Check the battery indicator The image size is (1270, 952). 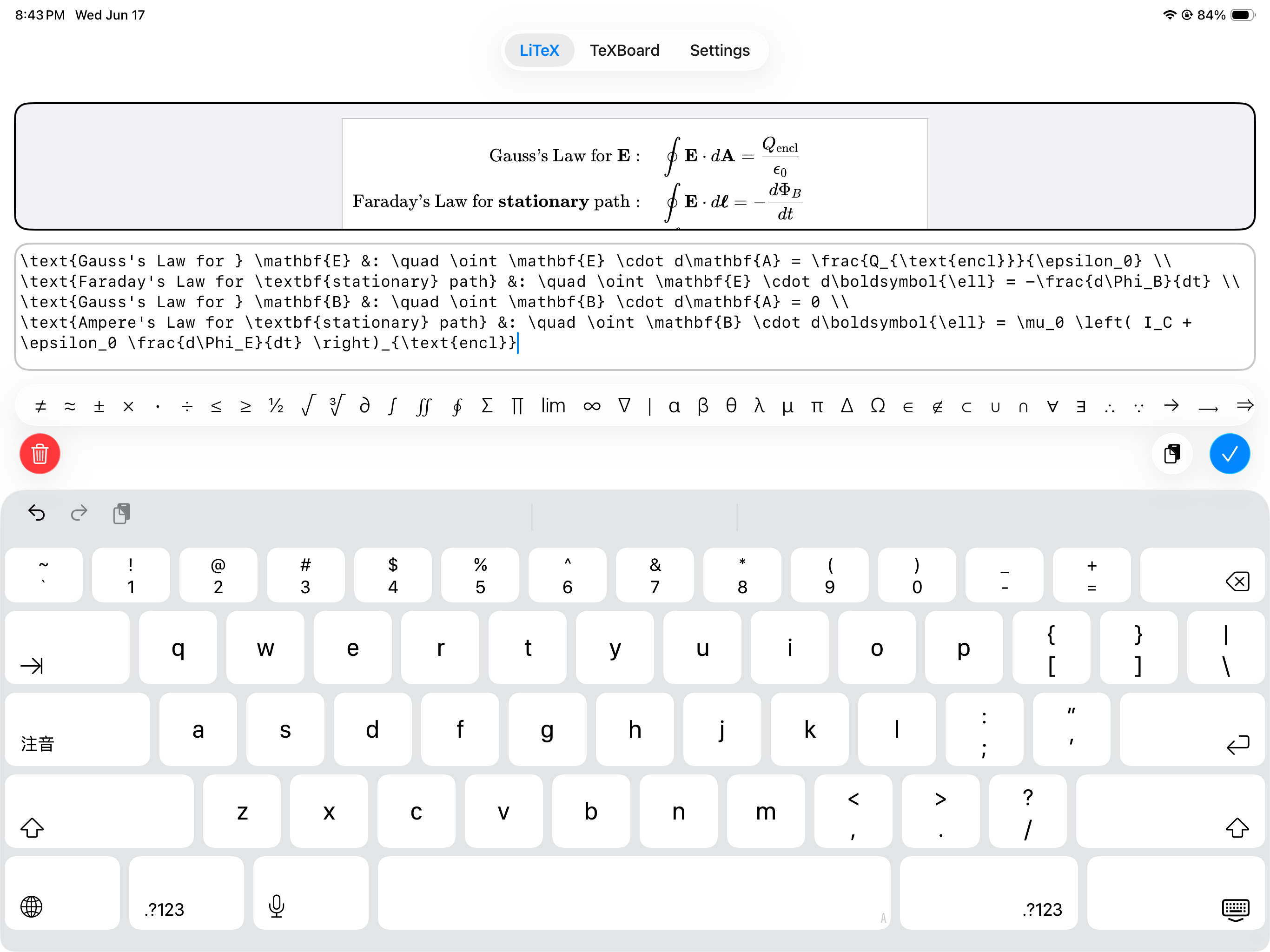(x=1243, y=15)
